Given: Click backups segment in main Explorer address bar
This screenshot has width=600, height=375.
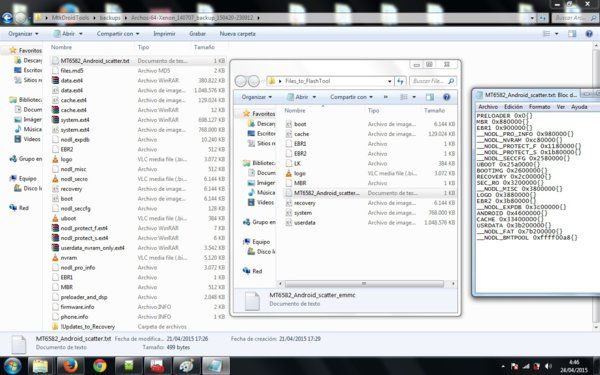Looking at the screenshot, I should [109, 18].
